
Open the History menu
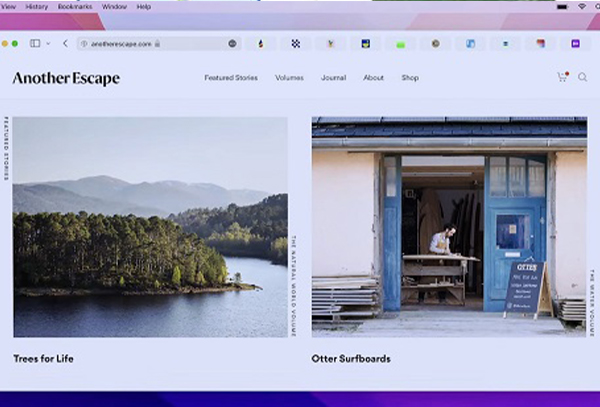(x=37, y=7)
